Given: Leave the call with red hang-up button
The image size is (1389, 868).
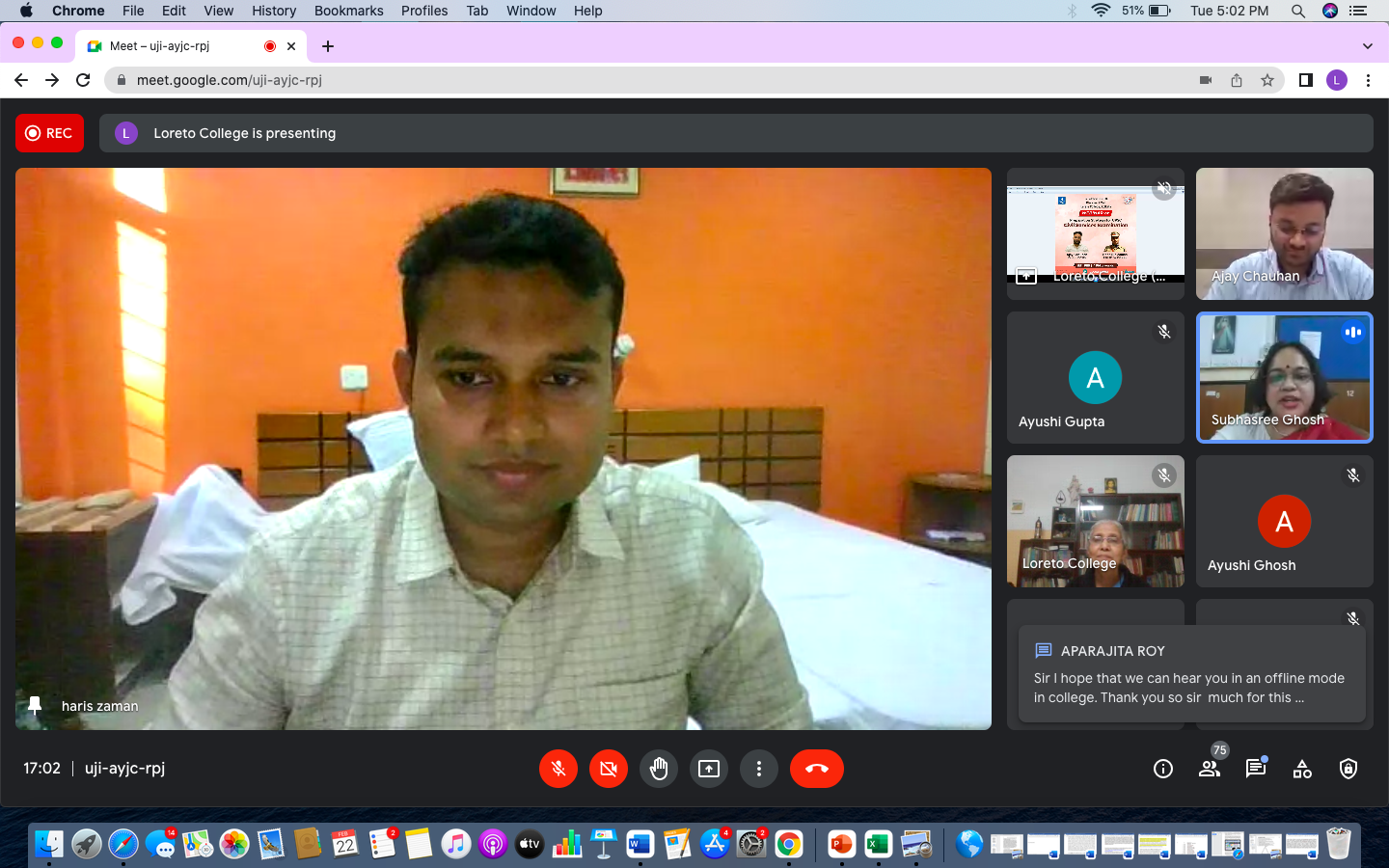Looking at the screenshot, I should pos(816,769).
